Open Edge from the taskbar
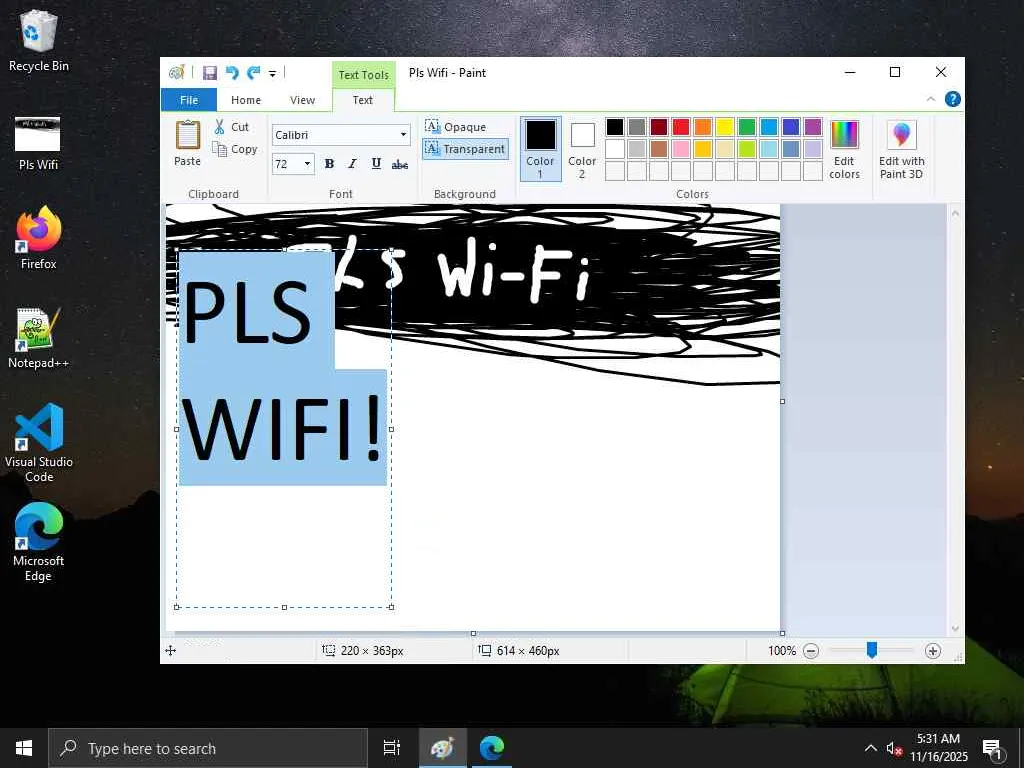Screen dimensions: 1024x768 492,748
